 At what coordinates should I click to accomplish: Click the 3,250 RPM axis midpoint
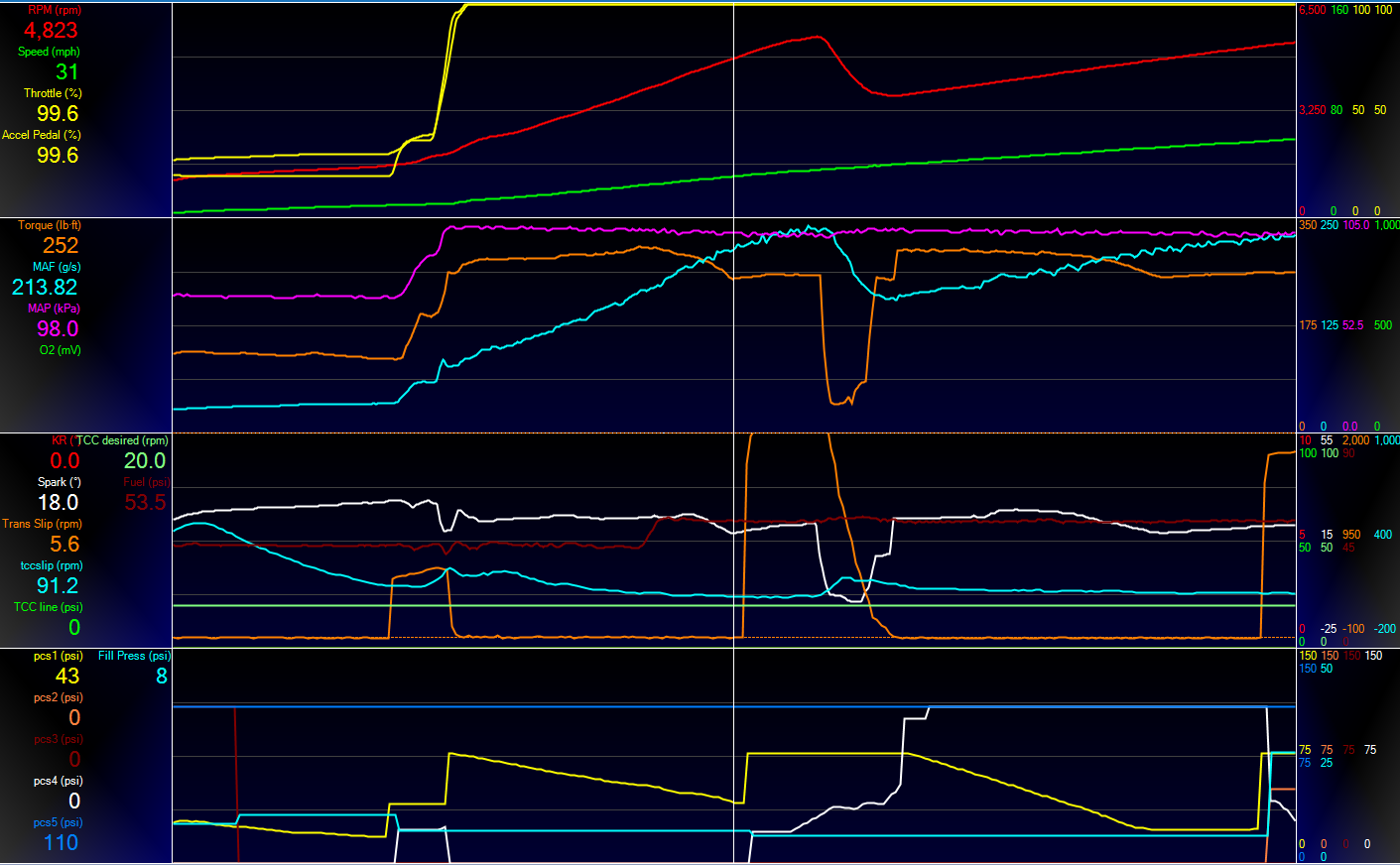coord(1312,110)
